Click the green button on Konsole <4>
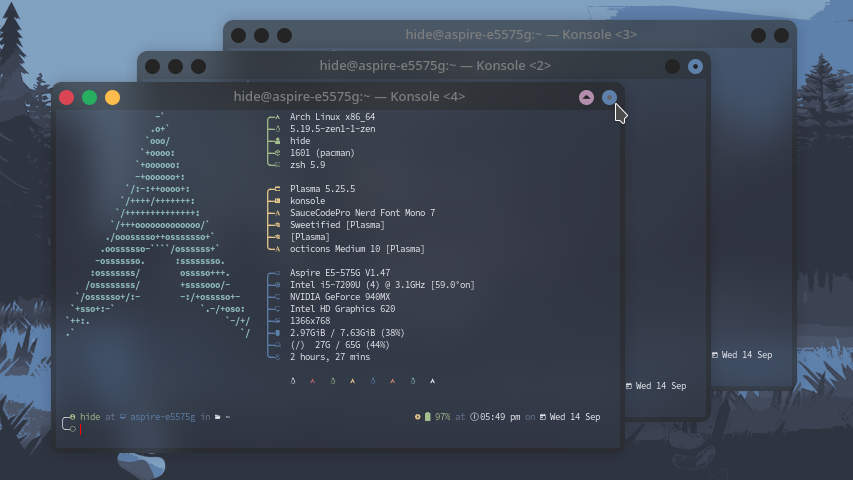The width and height of the screenshot is (853, 480). 89,97
